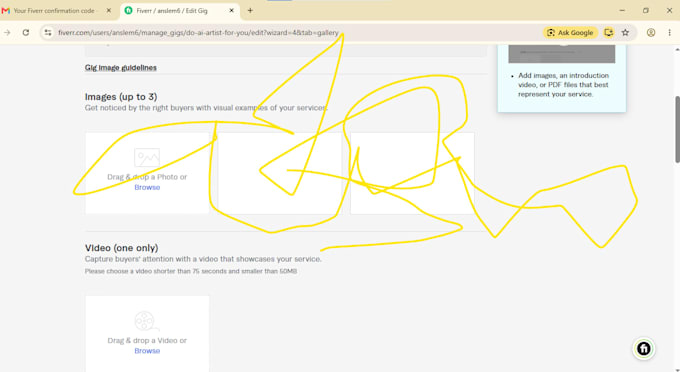Click the floating home button at bottom right

click(x=644, y=349)
